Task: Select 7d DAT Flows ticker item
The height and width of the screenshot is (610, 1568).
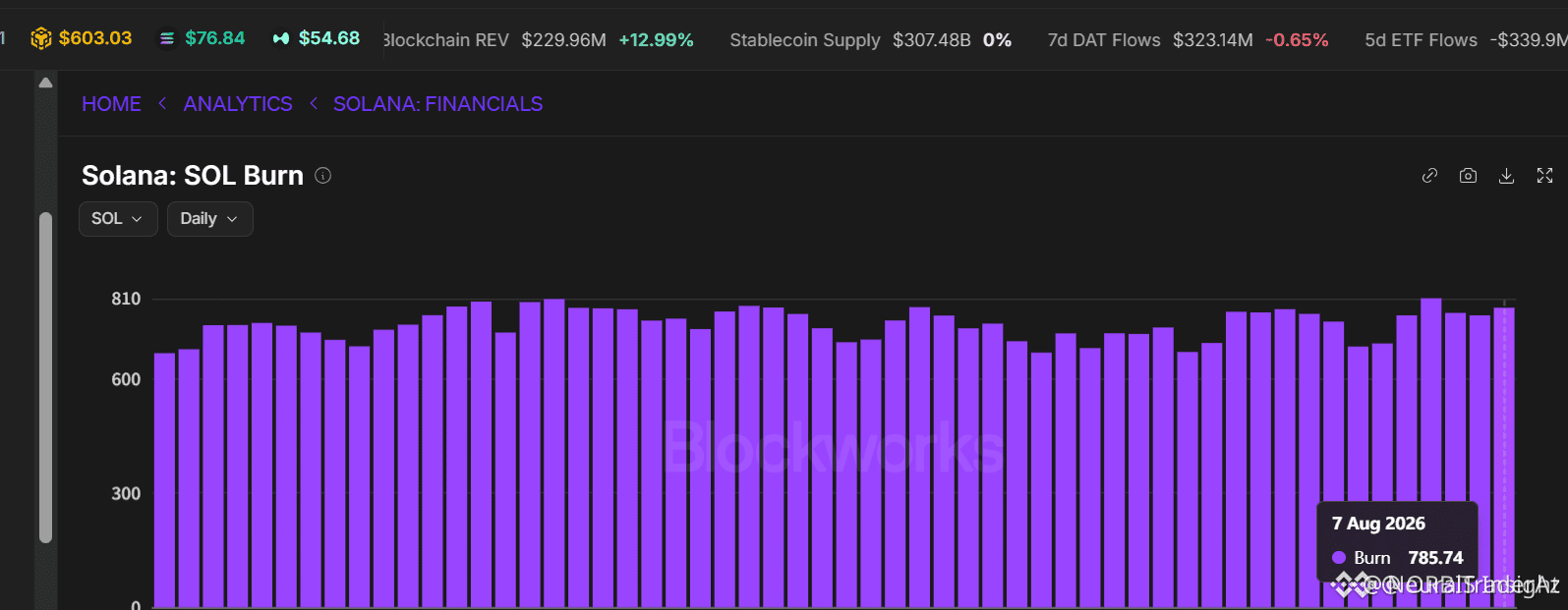Action: (1188, 40)
